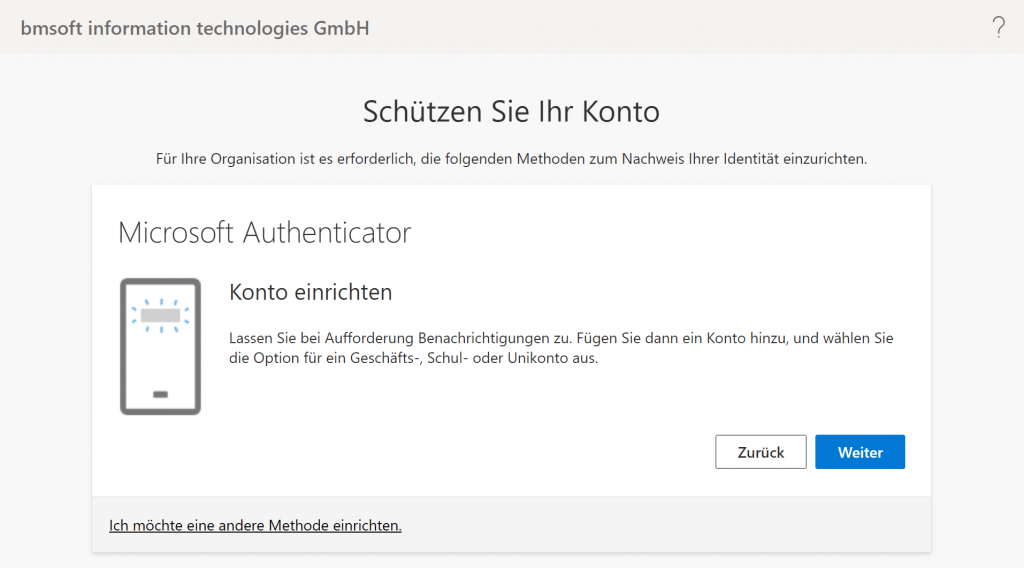Viewport: 1024px width, 568px height.
Task: Click the phone illustration graphic
Action: (x=160, y=346)
